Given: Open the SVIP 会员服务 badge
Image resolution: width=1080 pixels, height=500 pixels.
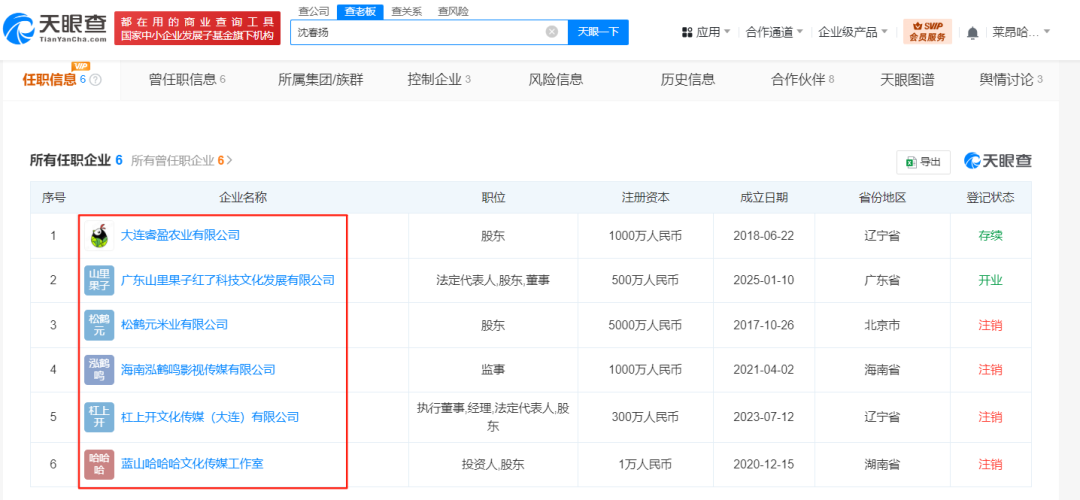Looking at the screenshot, I should [927, 32].
